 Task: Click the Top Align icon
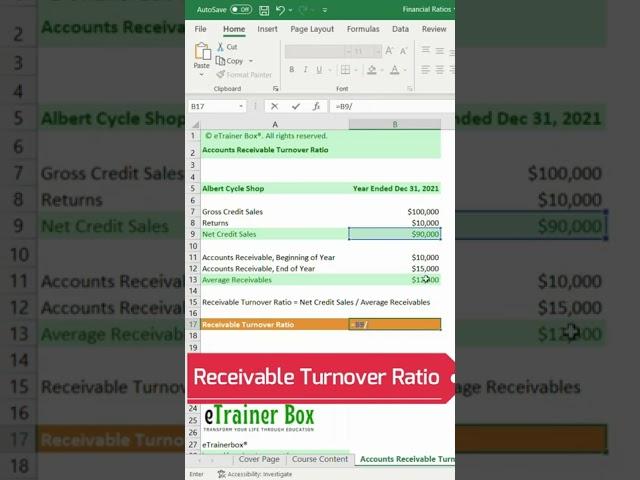click(425, 51)
